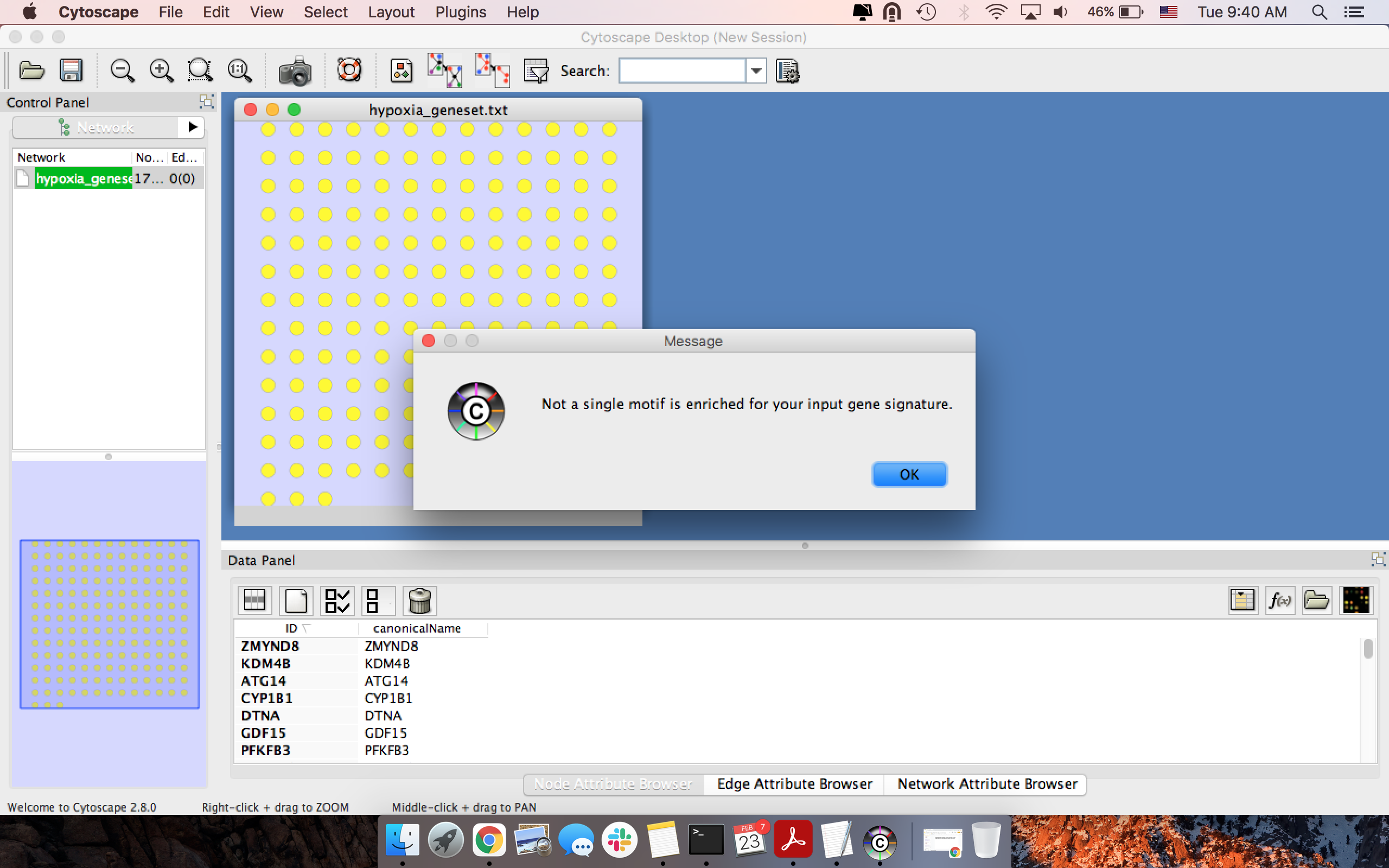The image size is (1389, 868).
Task: Select the hypoxia_geneset network entry
Action: coord(84,178)
